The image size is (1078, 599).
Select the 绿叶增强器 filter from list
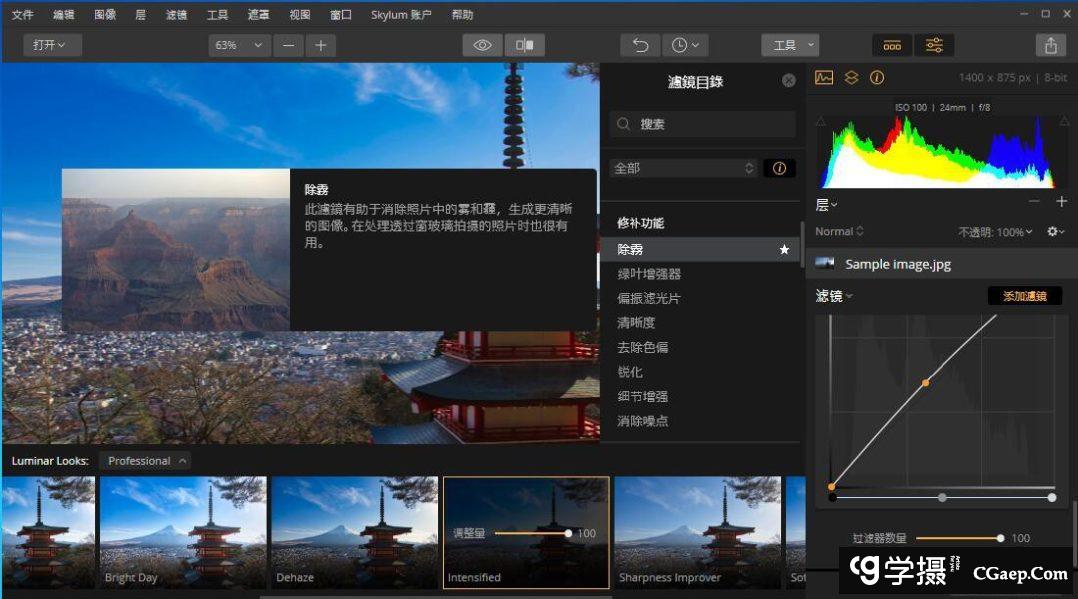click(x=649, y=274)
